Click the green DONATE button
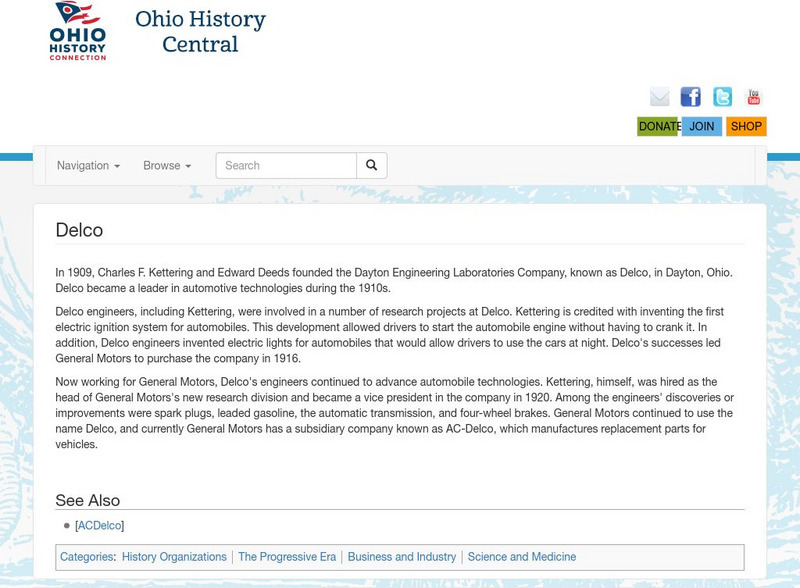Viewport: 800px width, 588px height. click(x=659, y=126)
